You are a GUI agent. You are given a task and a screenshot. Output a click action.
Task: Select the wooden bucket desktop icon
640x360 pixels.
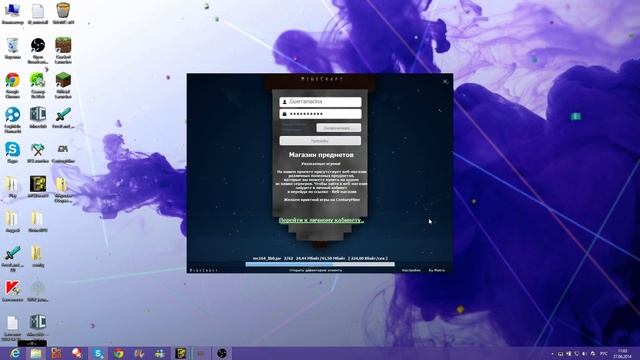[63, 13]
